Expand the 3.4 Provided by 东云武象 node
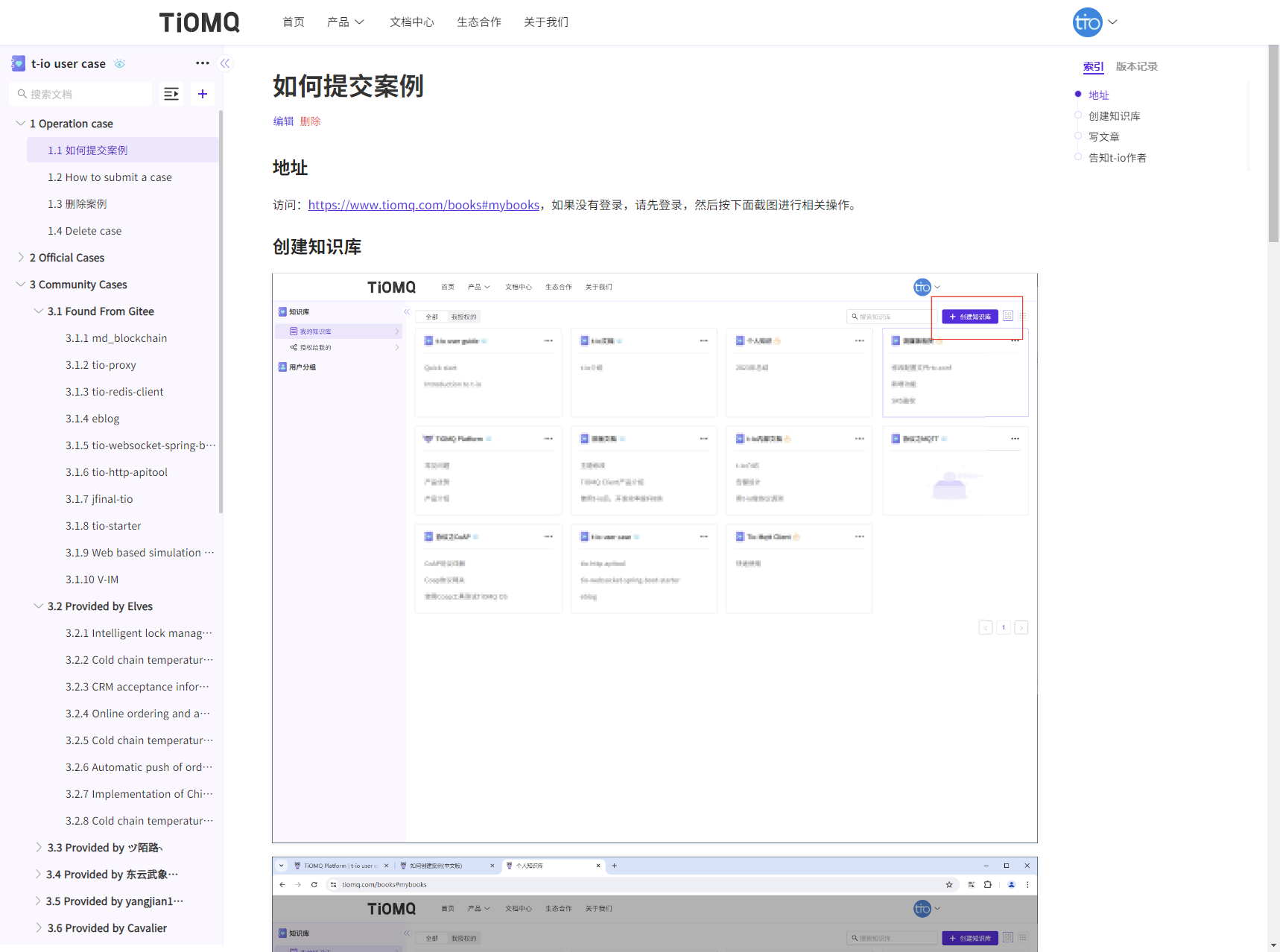Screen dimensions: 1280x952 click(38, 875)
